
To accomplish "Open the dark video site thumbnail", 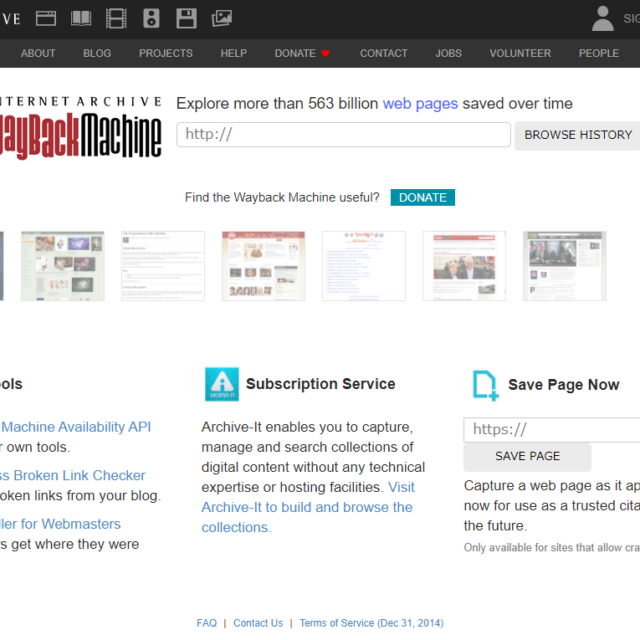I will (x=564, y=266).
